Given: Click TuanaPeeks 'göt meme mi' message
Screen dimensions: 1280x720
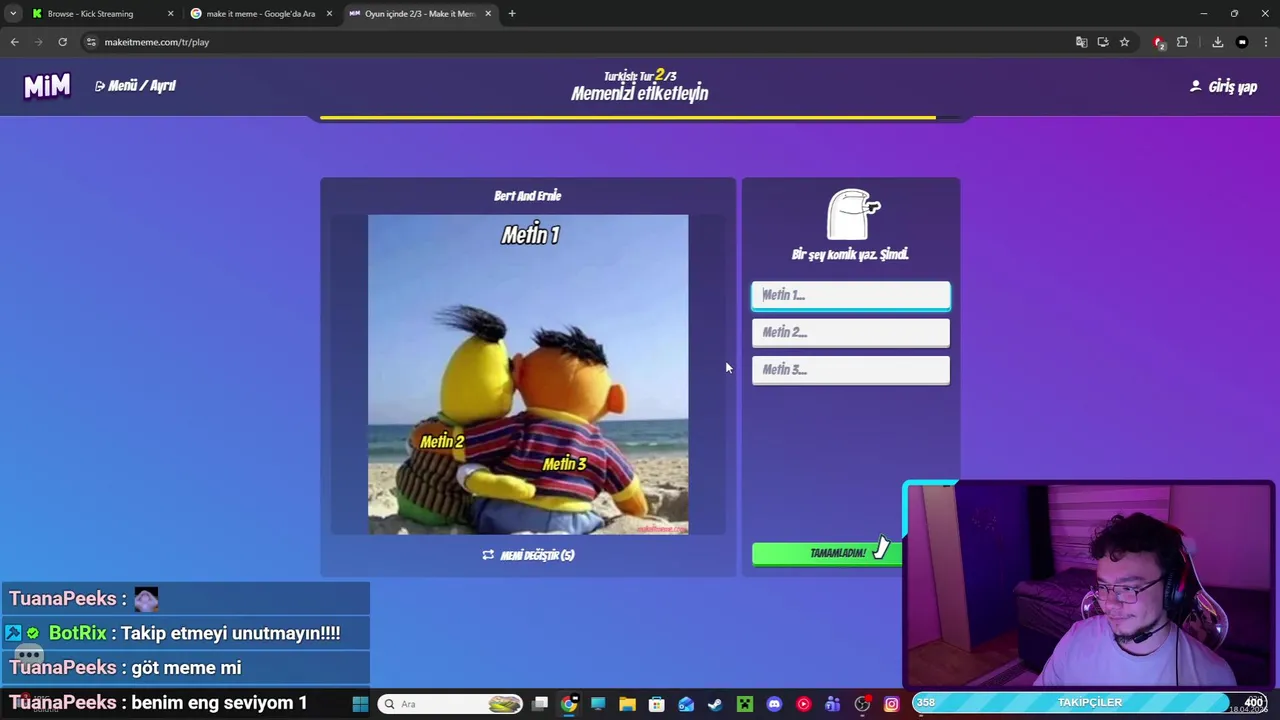Looking at the screenshot, I should (185, 668).
